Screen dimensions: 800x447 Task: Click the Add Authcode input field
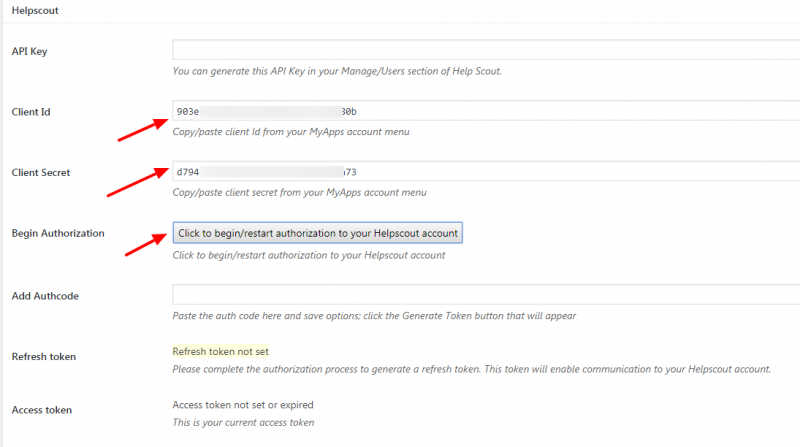click(x=486, y=295)
